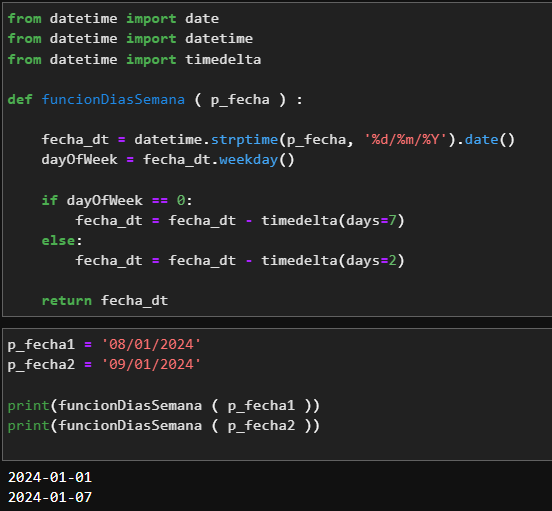
Task: Click the line 'from datetime import datetime'
Action: (x=130, y=39)
